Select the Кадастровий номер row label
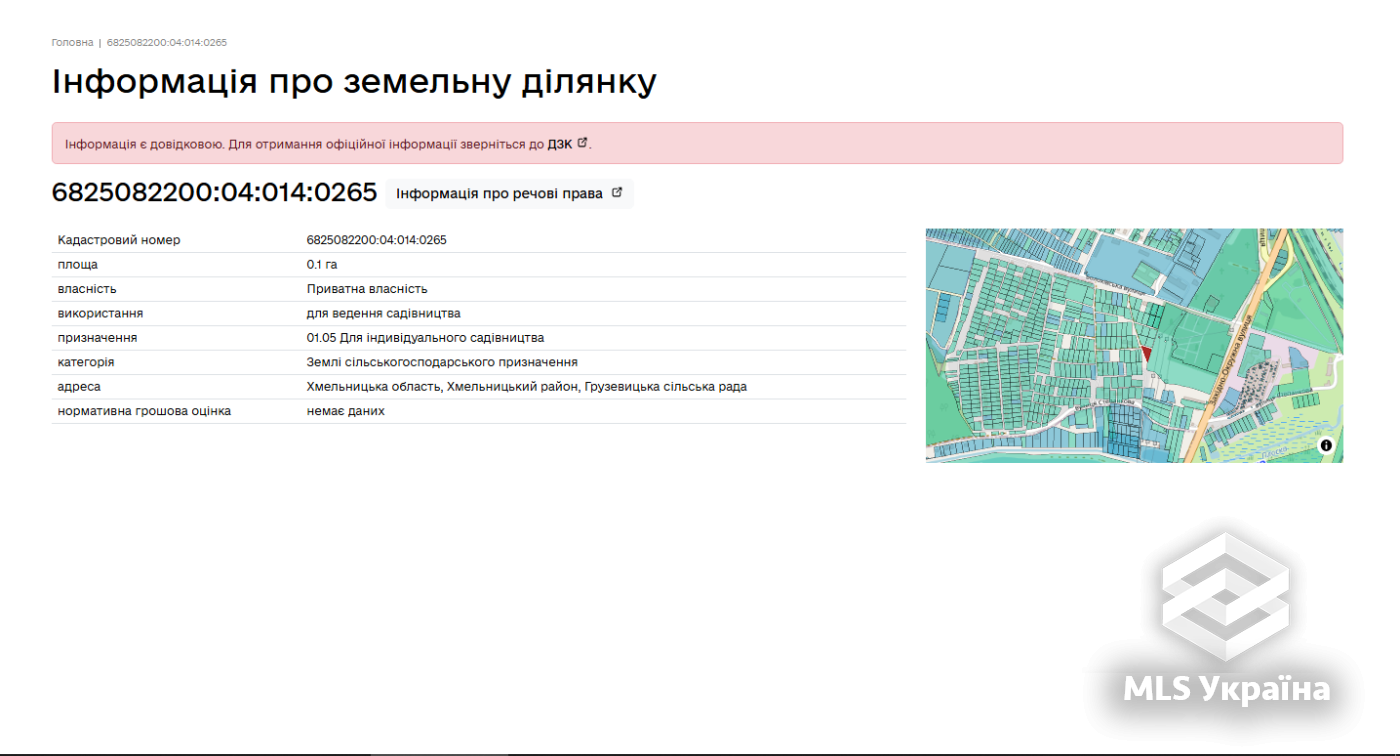Screen dimensions: 1400x756 tap(119, 240)
